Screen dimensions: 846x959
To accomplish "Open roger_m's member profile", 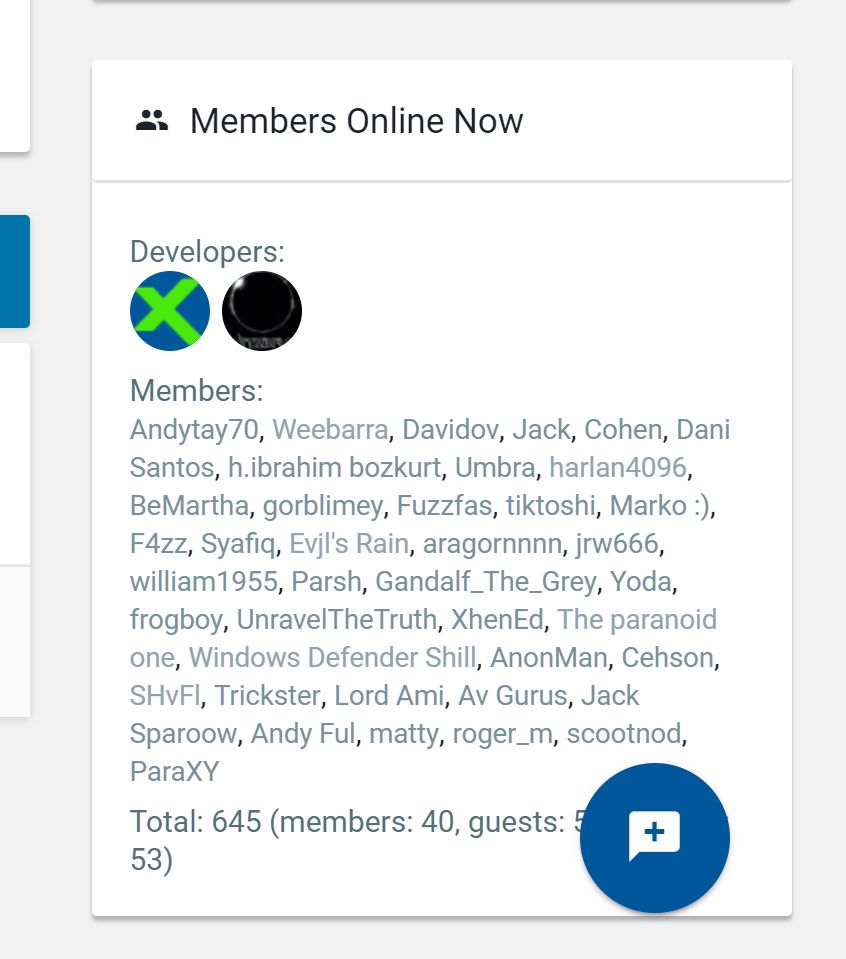I will [502, 734].
